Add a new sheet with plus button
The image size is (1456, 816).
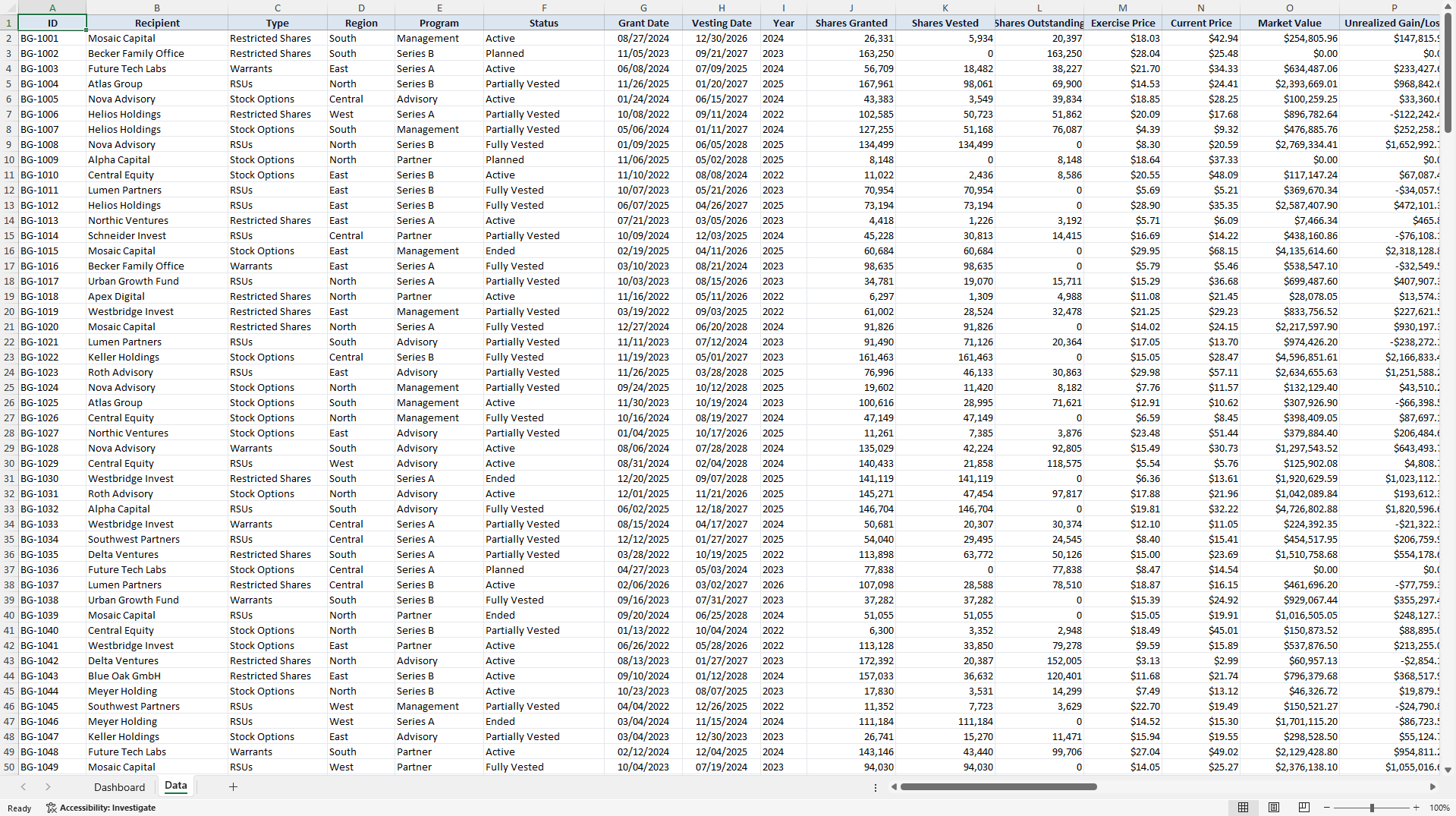tap(233, 787)
